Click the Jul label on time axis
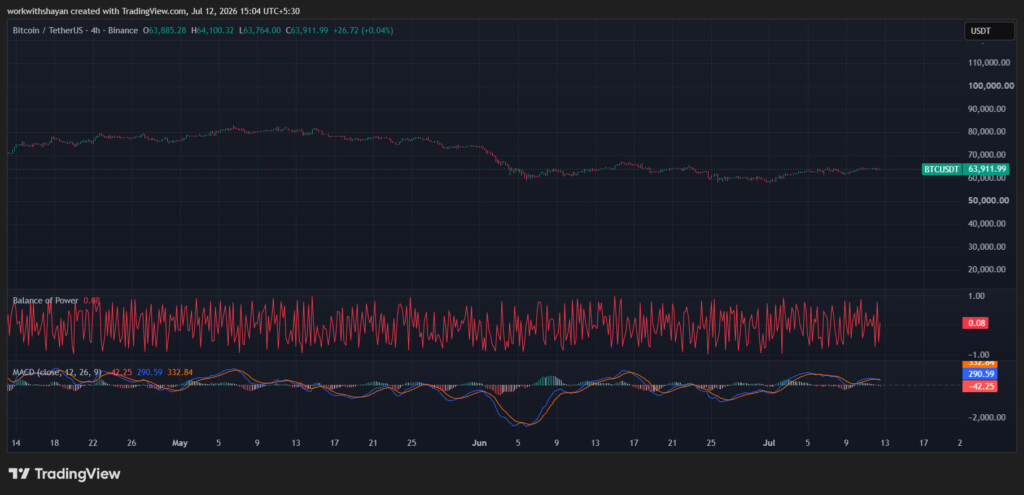 click(769, 443)
